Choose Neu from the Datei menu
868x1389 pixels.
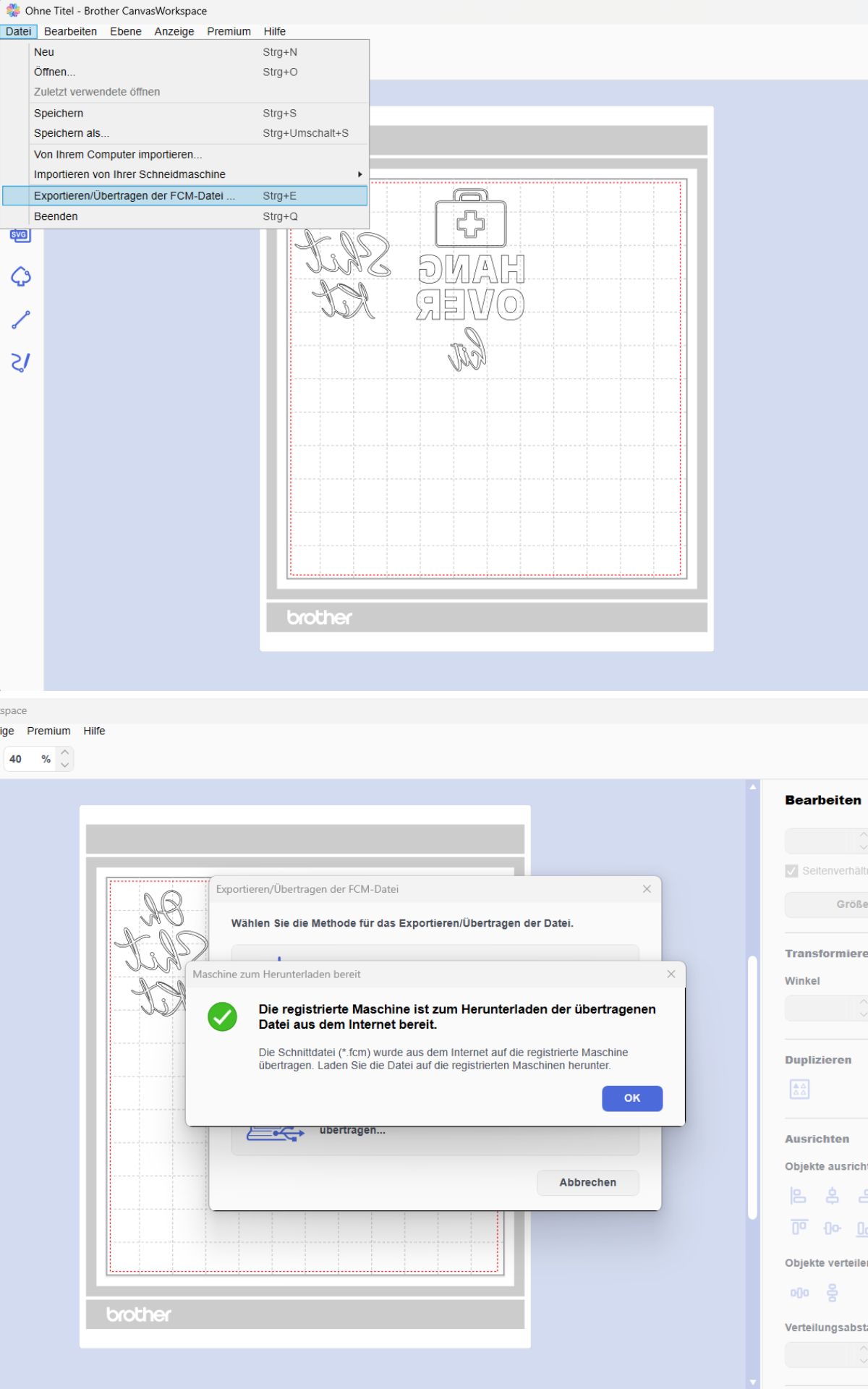click(185, 52)
